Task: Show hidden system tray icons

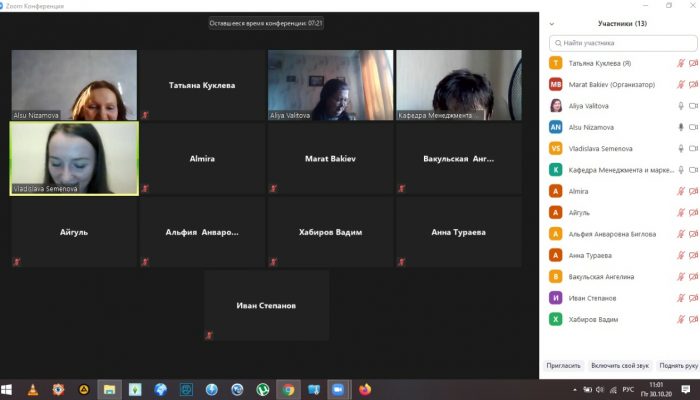Action: pyautogui.click(x=575, y=390)
